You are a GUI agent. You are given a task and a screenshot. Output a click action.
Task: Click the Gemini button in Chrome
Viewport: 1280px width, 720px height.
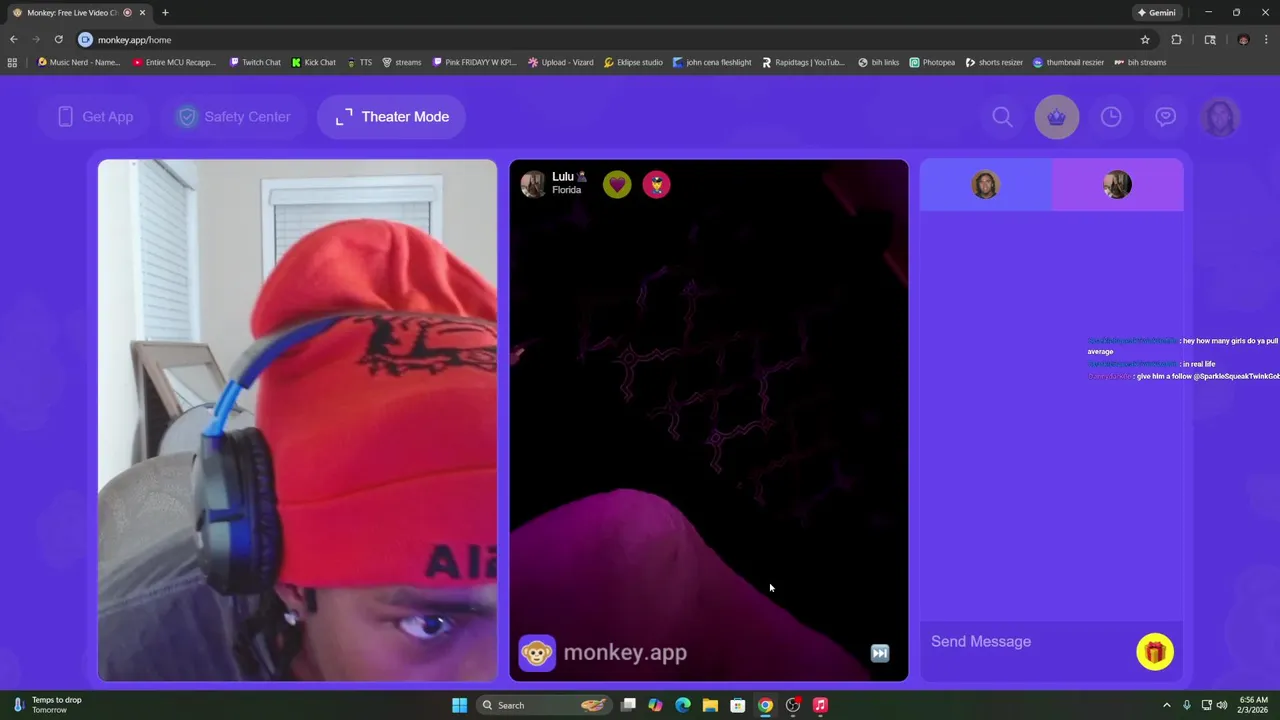click(x=1156, y=13)
